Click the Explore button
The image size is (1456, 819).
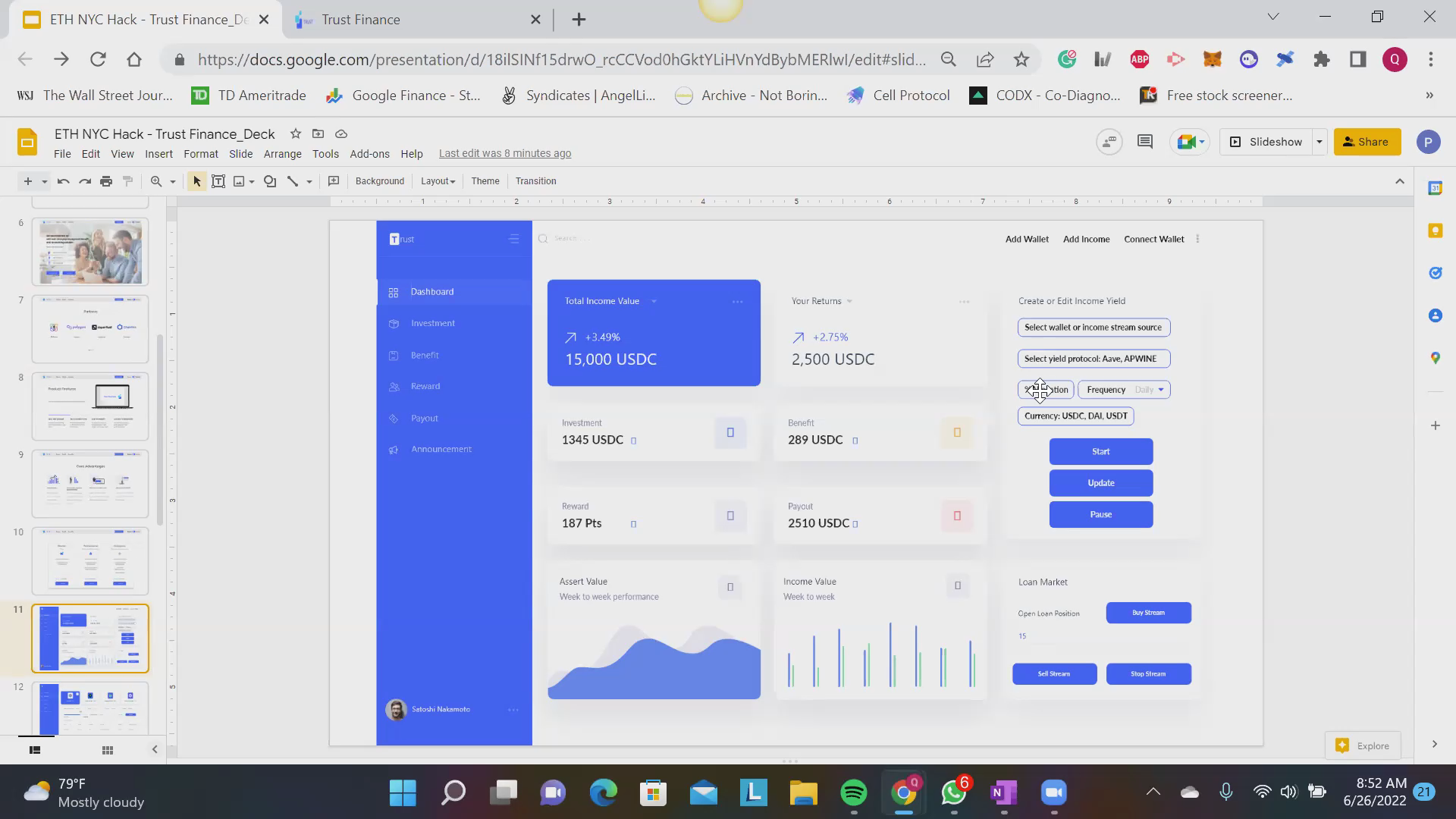click(x=1363, y=745)
